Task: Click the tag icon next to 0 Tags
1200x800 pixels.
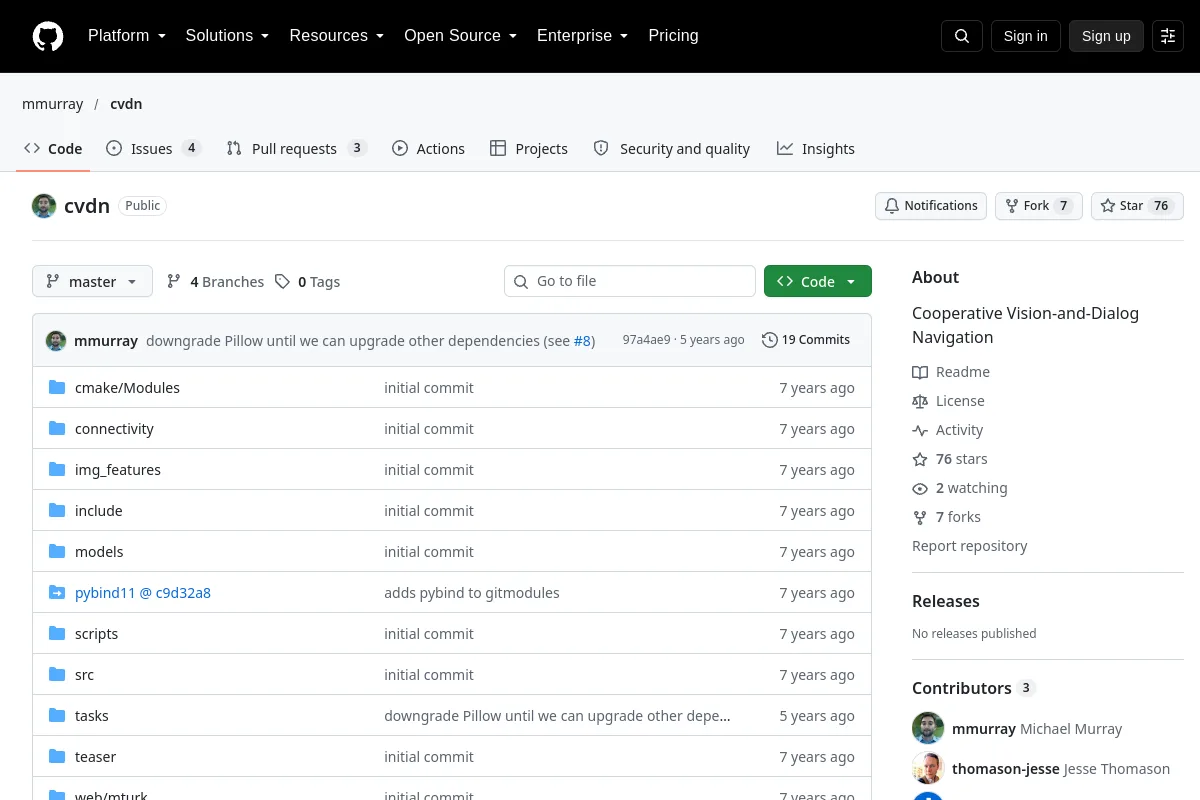Action: tap(282, 282)
